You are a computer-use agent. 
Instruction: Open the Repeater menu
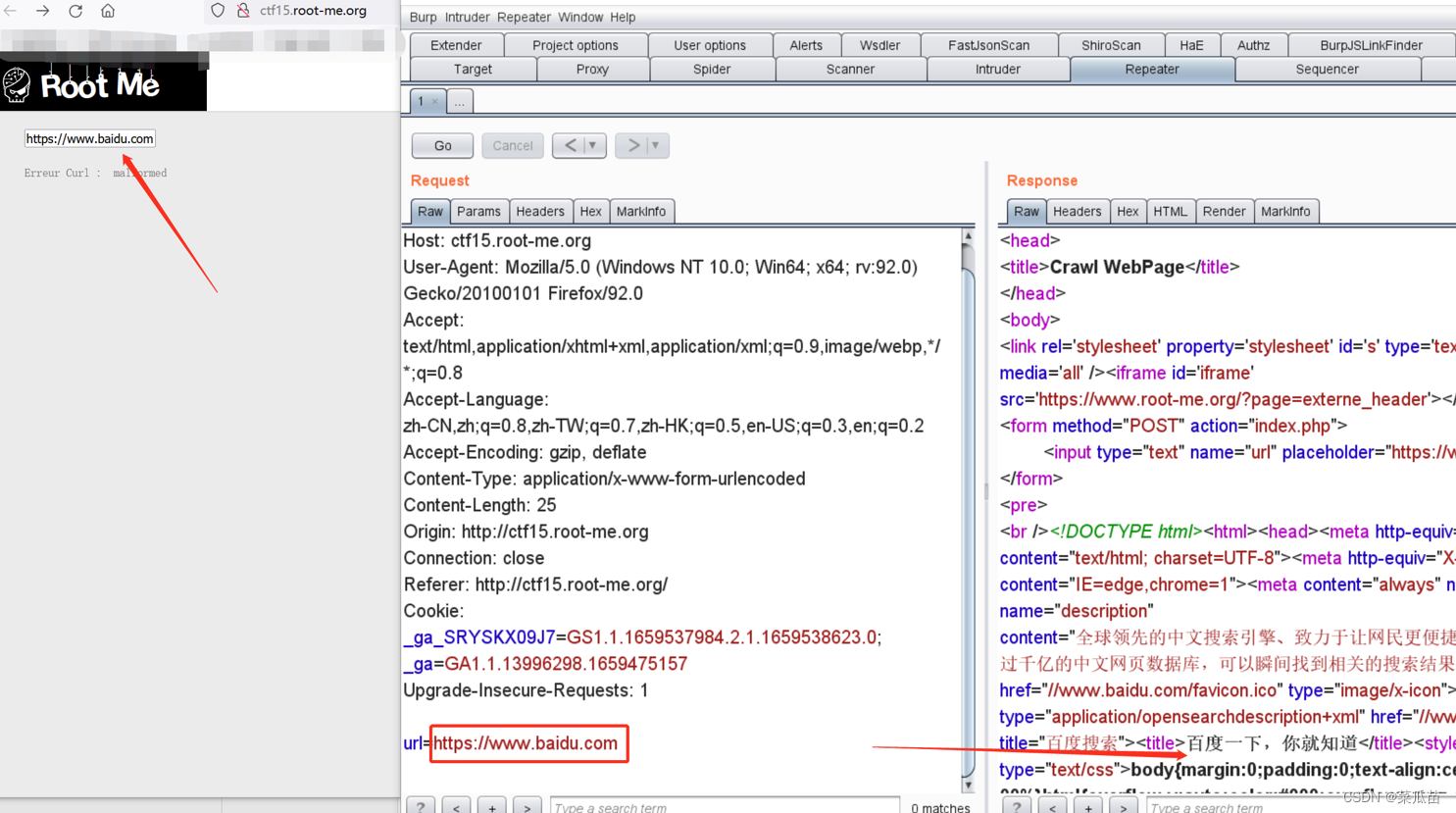(524, 17)
